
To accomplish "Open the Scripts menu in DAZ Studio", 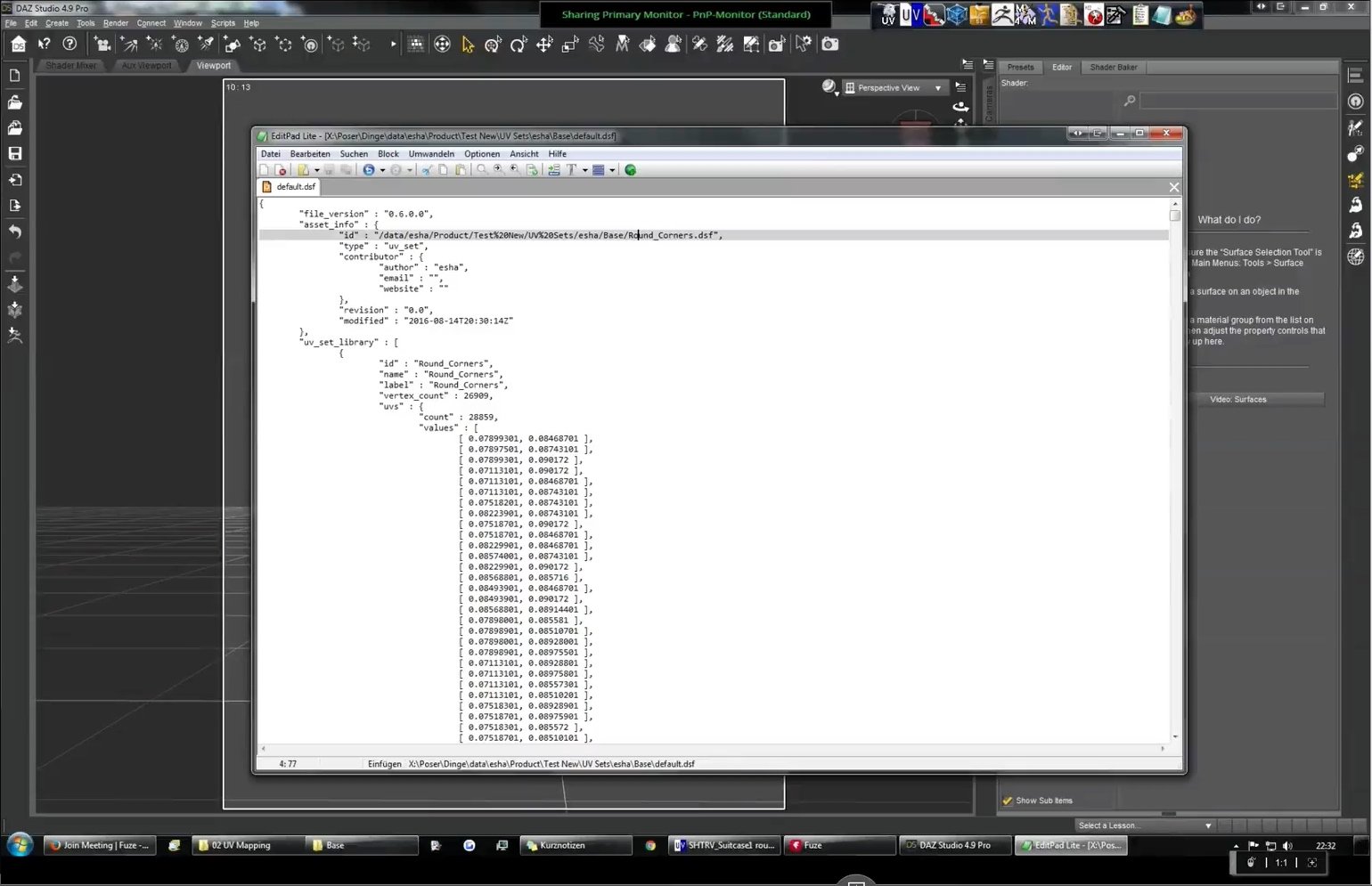I will point(223,23).
